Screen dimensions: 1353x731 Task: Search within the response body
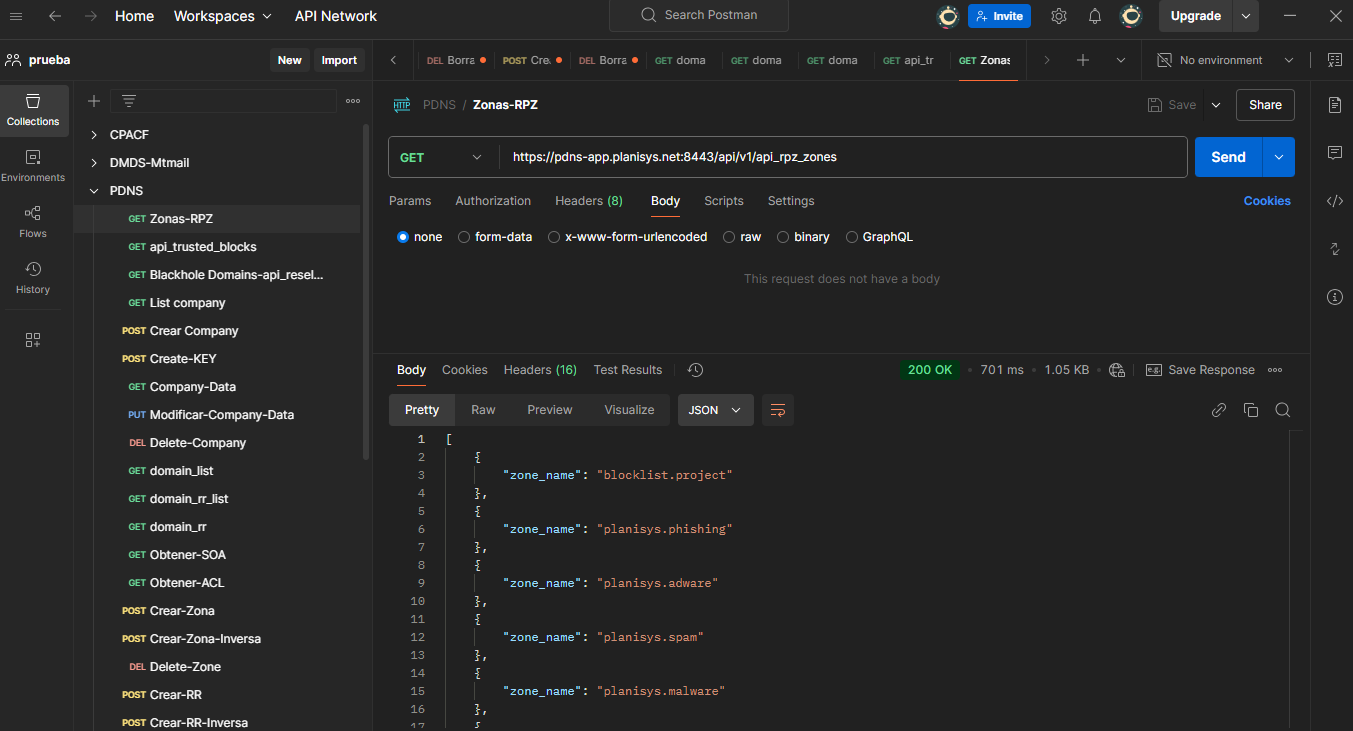[1283, 410]
